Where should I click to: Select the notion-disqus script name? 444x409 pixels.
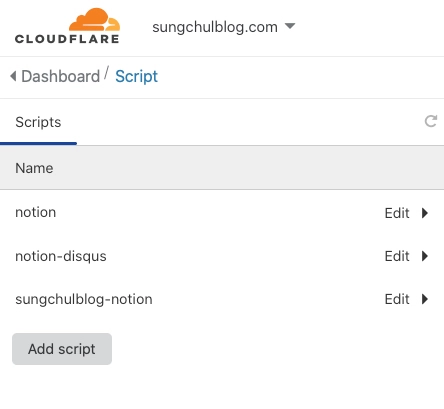(x=61, y=256)
